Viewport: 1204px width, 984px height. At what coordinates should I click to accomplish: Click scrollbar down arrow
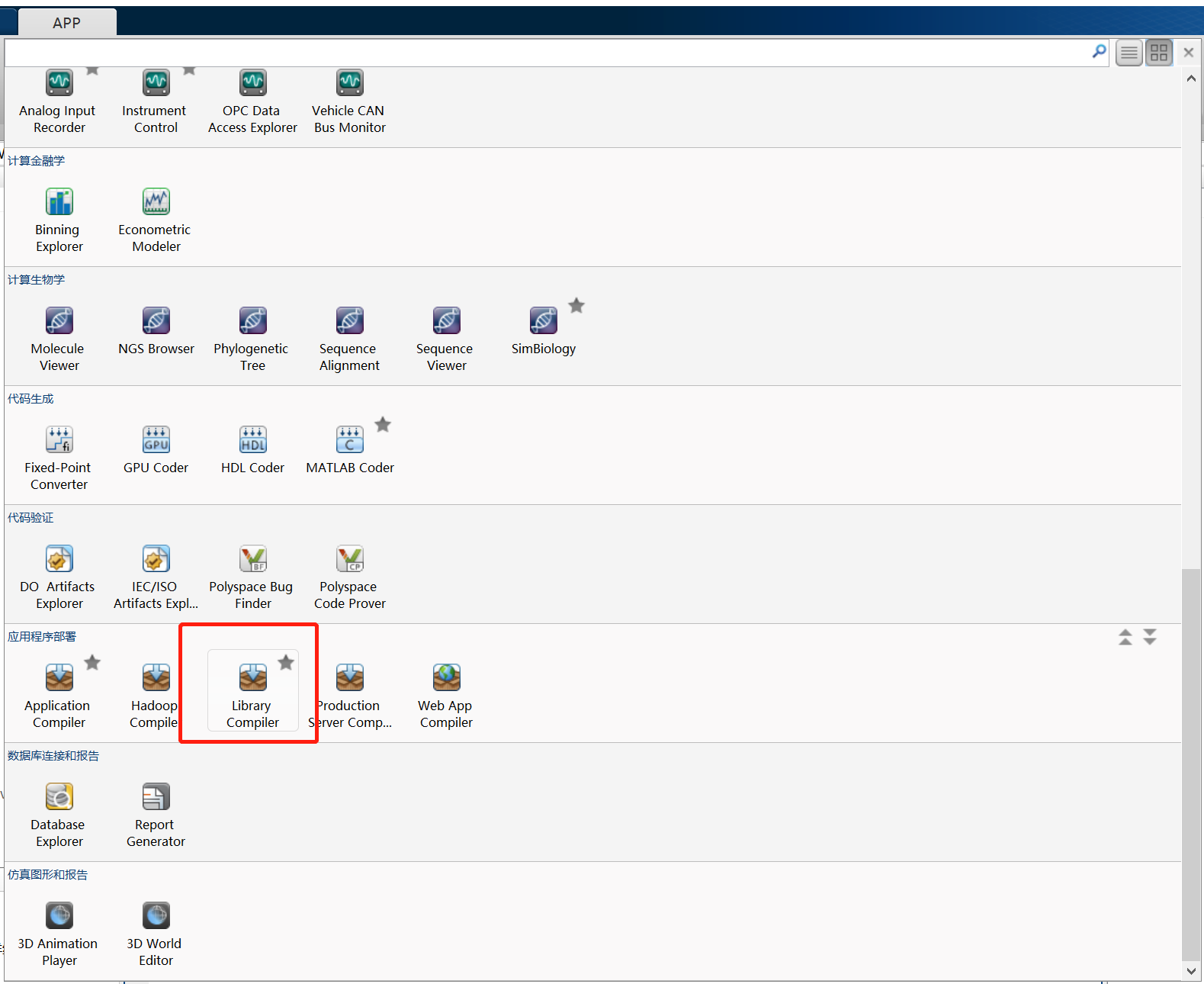pyautogui.click(x=1191, y=971)
